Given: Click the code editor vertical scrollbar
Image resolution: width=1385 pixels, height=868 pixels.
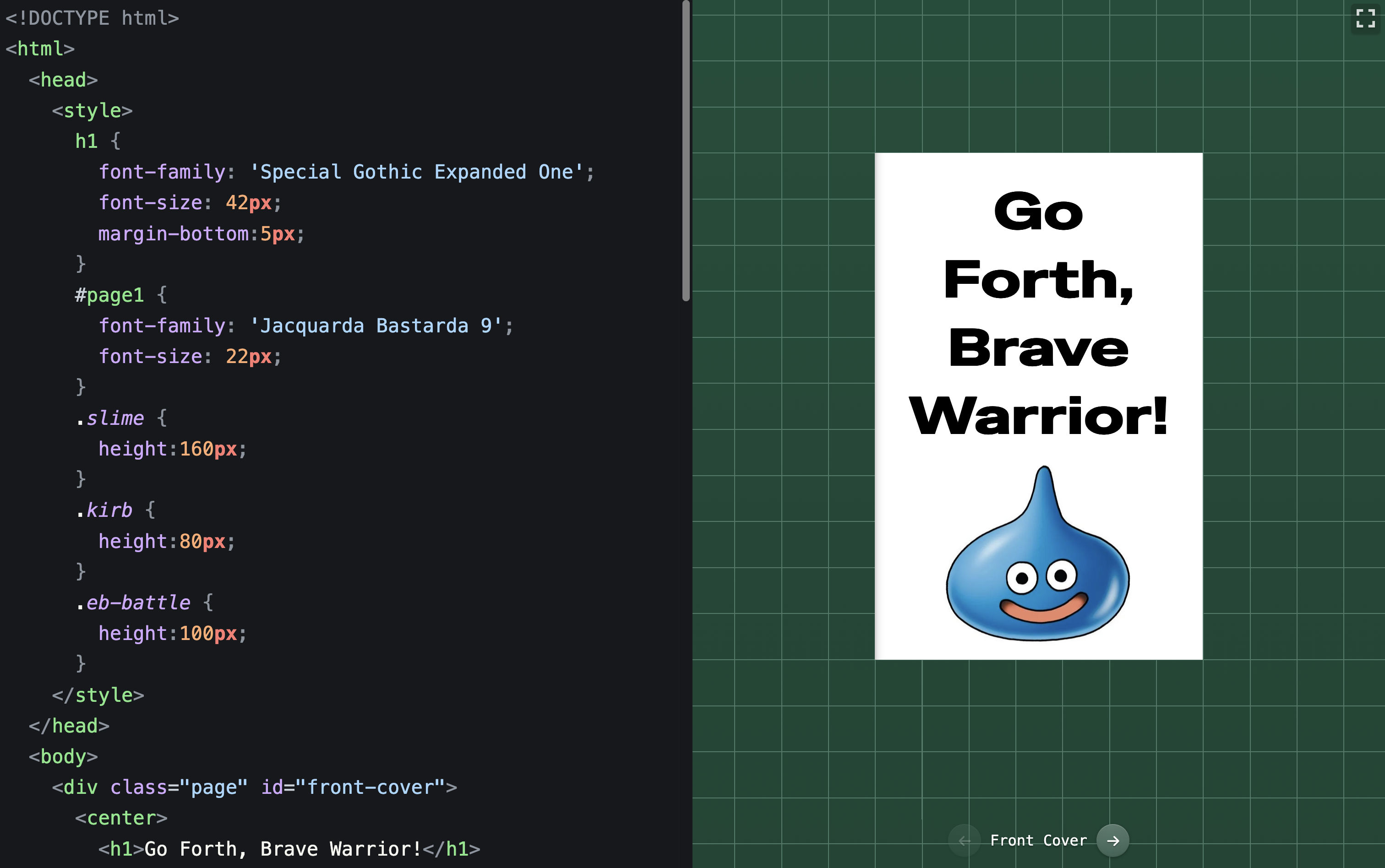Looking at the screenshot, I should pos(686,151).
